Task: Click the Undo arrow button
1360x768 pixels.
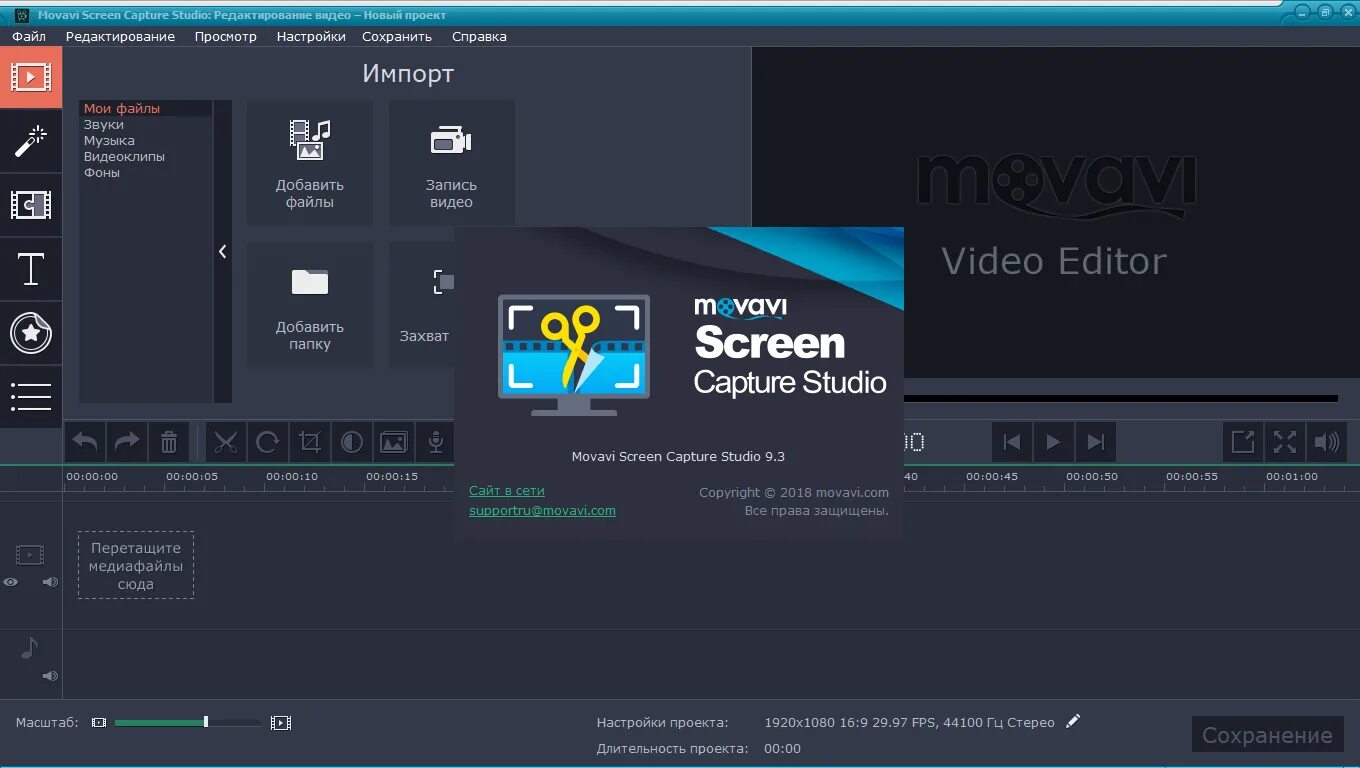Action: click(x=86, y=442)
